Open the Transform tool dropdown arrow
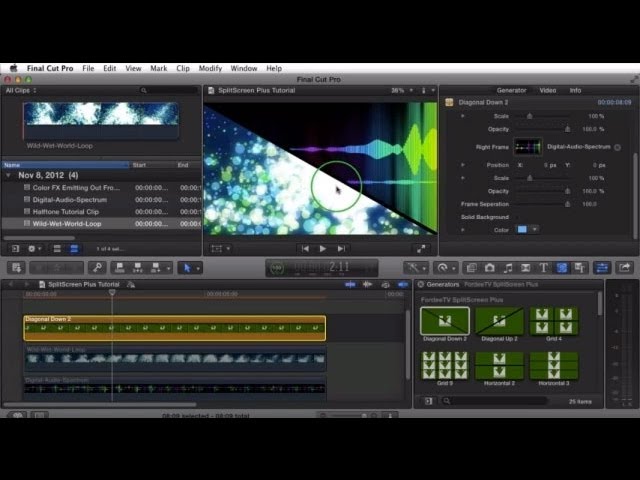 point(228,249)
